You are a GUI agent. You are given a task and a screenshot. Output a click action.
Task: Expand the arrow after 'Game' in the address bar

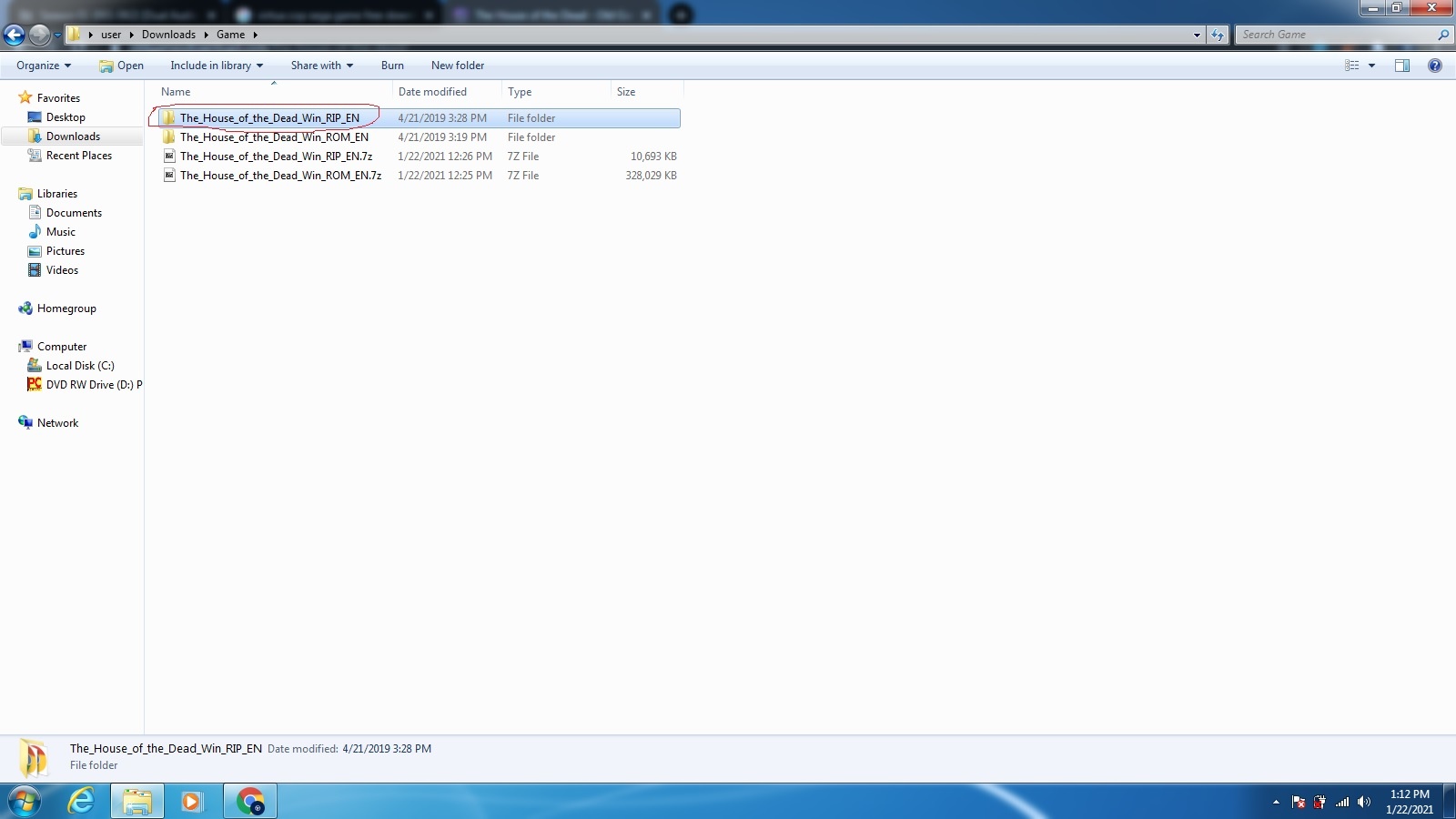pyautogui.click(x=256, y=35)
